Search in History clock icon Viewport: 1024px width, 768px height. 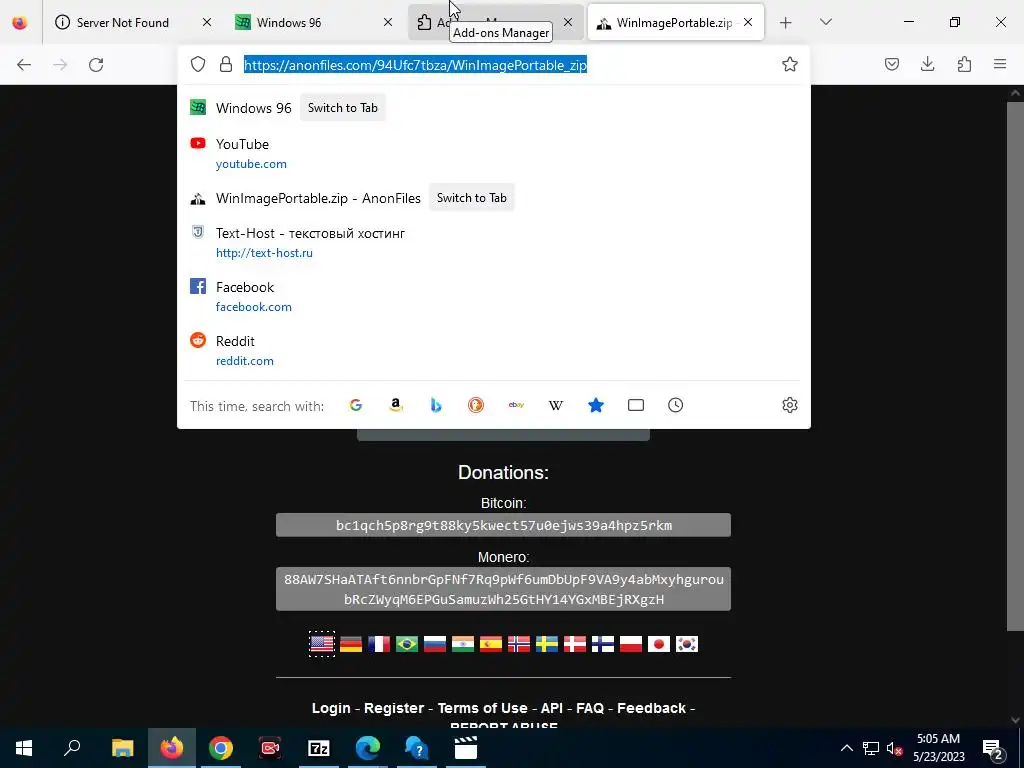pyautogui.click(x=675, y=405)
